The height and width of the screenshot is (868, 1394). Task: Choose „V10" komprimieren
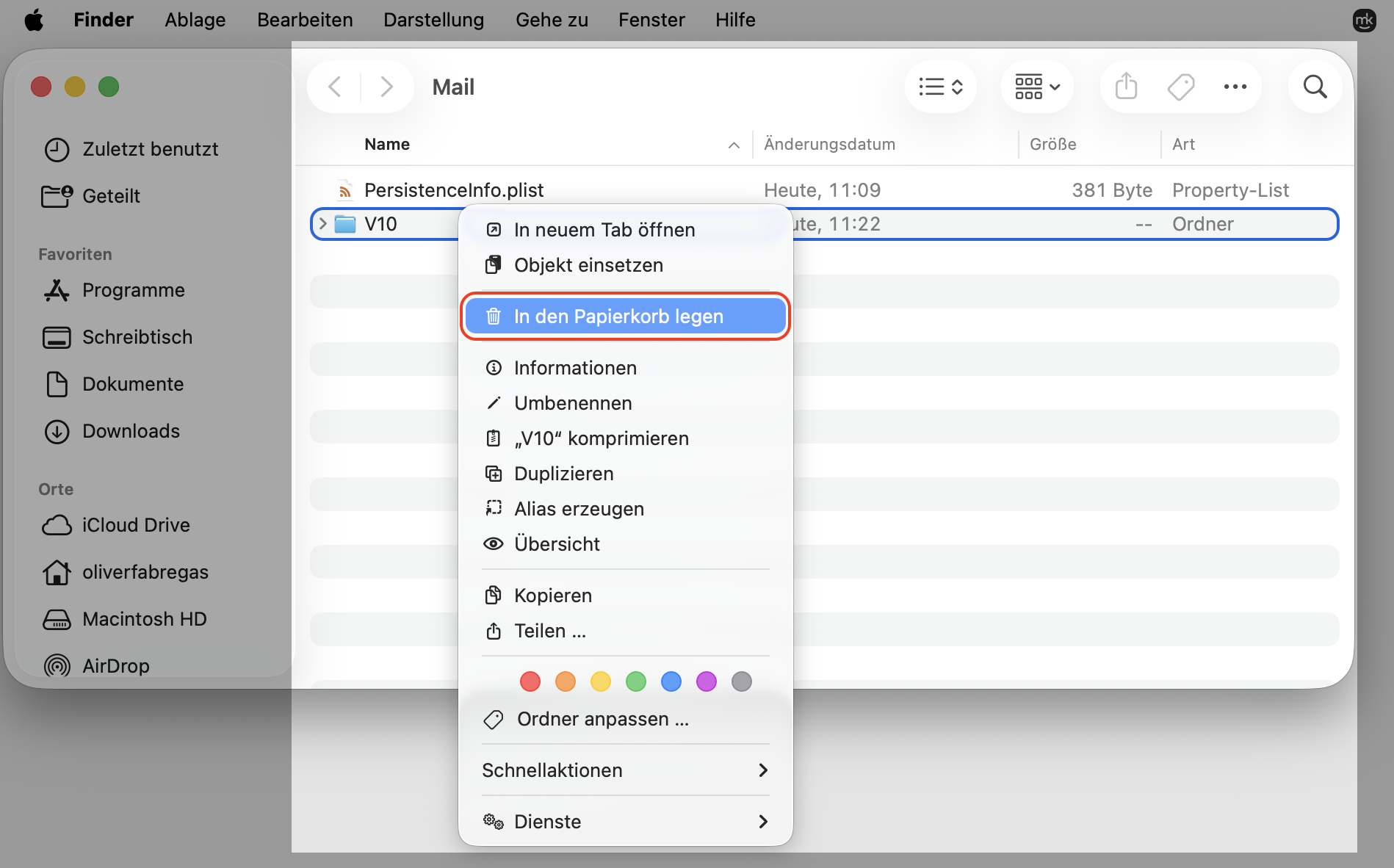click(x=626, y=438)
